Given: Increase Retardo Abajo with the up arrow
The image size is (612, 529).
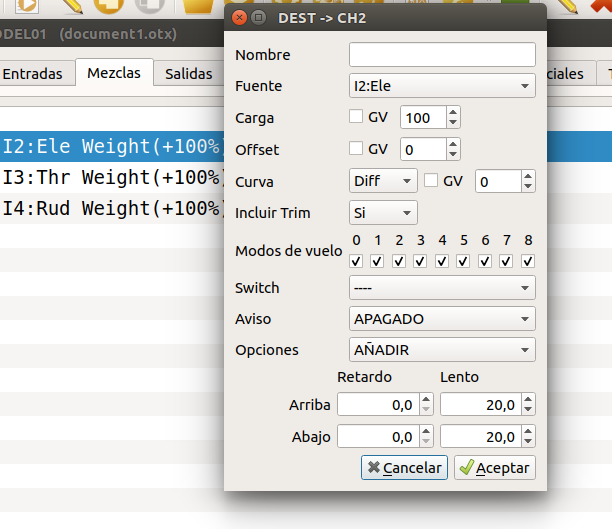Looking at the screenshot, I should click(x=426, y=431).
